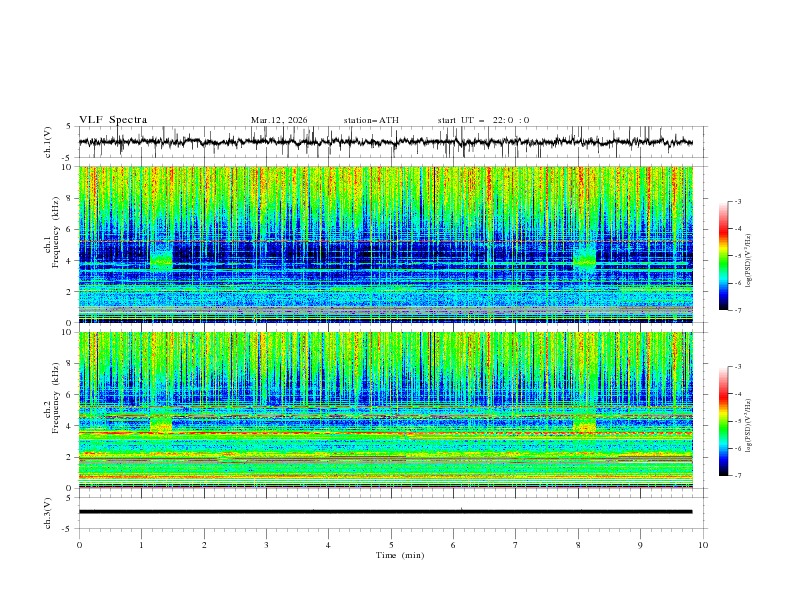Click the '4' kHz tick label of ch.2 spectrogram
The width and height of the screenshot is (792, 612).
pos(70,426)
